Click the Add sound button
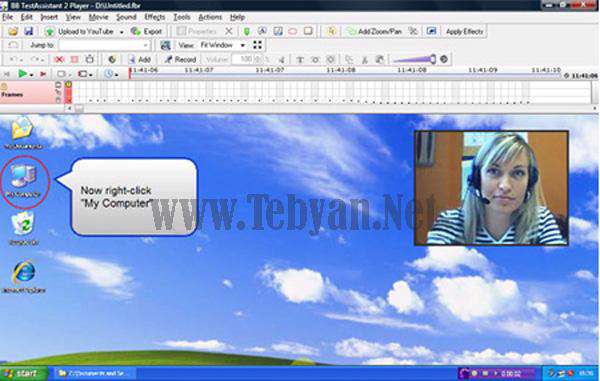The image size is (600, 381). coord(140,59)
